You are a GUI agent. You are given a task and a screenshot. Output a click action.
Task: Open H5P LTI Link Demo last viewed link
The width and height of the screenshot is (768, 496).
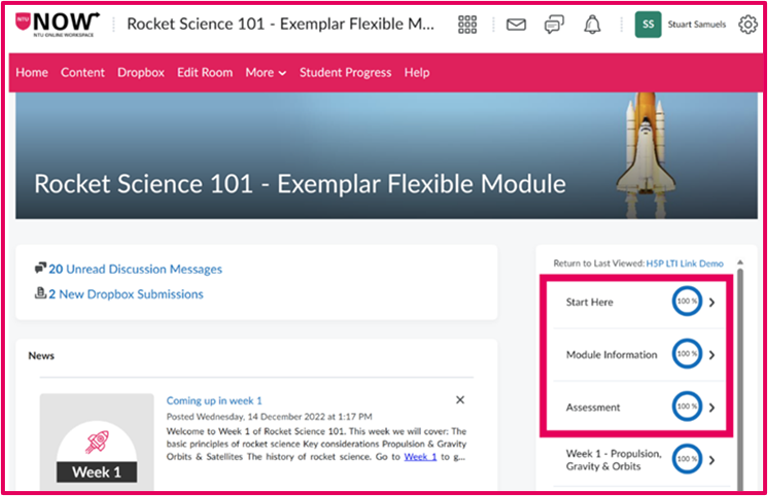click(x=684, y=263)
